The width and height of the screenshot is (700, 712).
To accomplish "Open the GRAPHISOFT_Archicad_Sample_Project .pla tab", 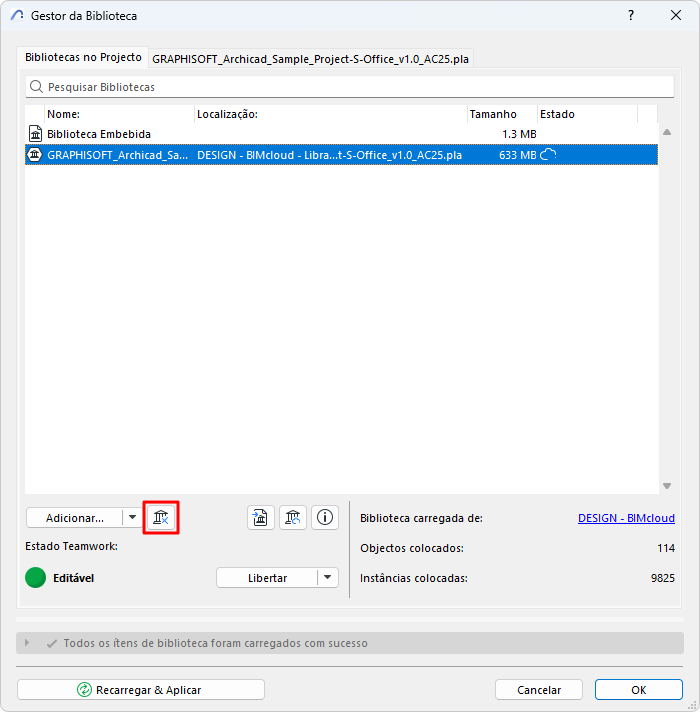I will (x=311, y=59).
